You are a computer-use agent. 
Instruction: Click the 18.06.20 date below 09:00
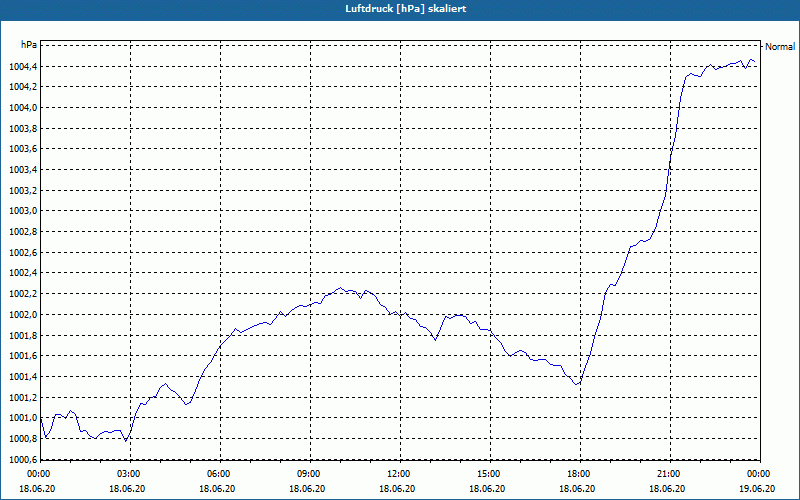307,488
